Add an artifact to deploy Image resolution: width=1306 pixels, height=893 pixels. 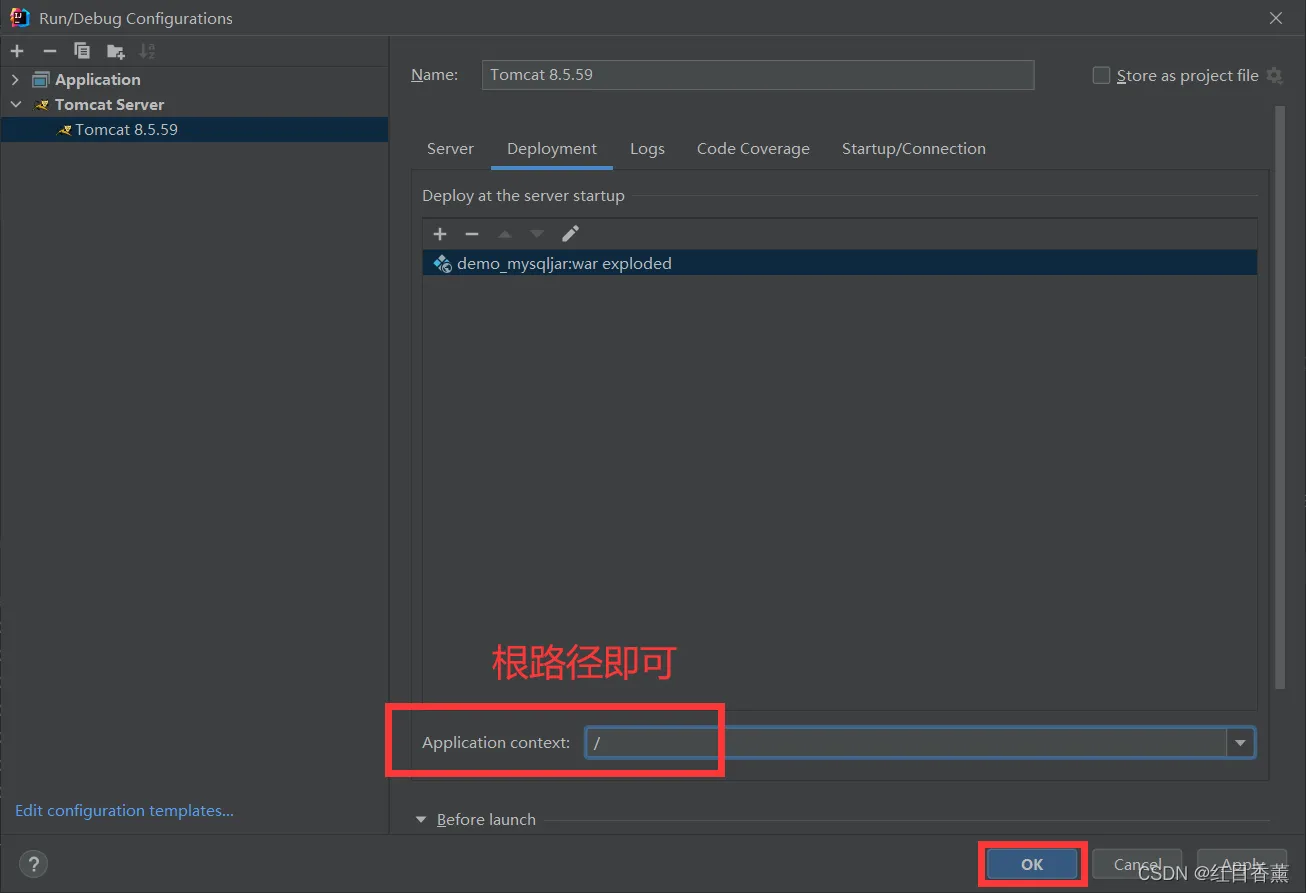click(x=440, y=234)
